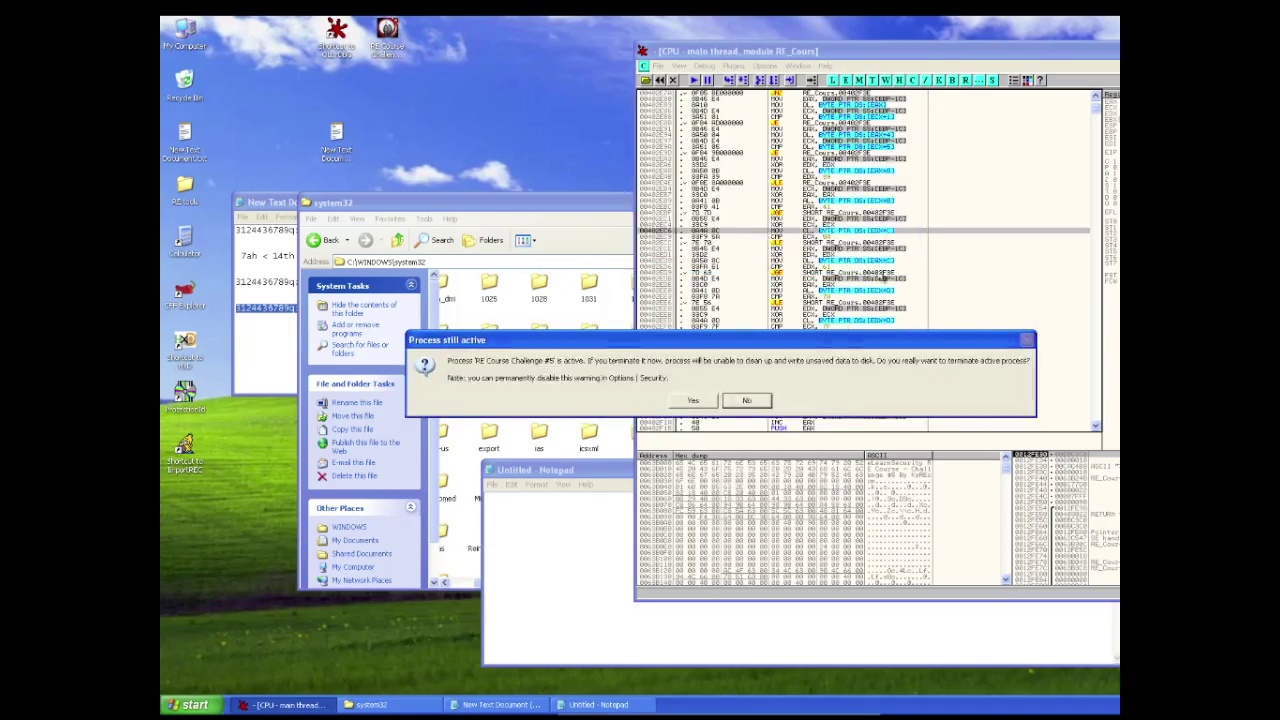1280x720 pixels.
Task: Show Executable modules with the E button
Action: click(846, 80)
